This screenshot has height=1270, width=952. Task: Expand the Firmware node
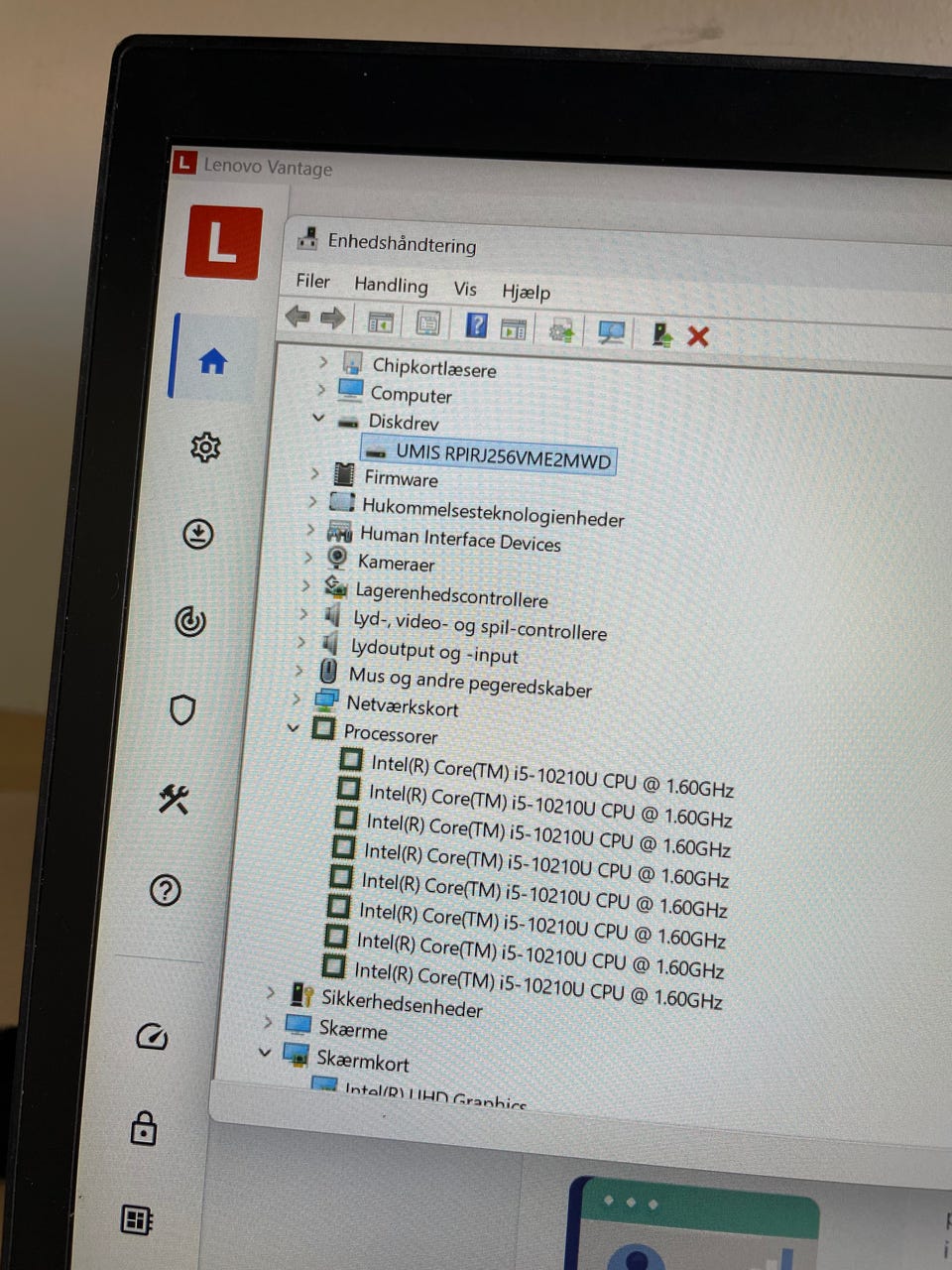pyautogui.click(x=315, y=474)
